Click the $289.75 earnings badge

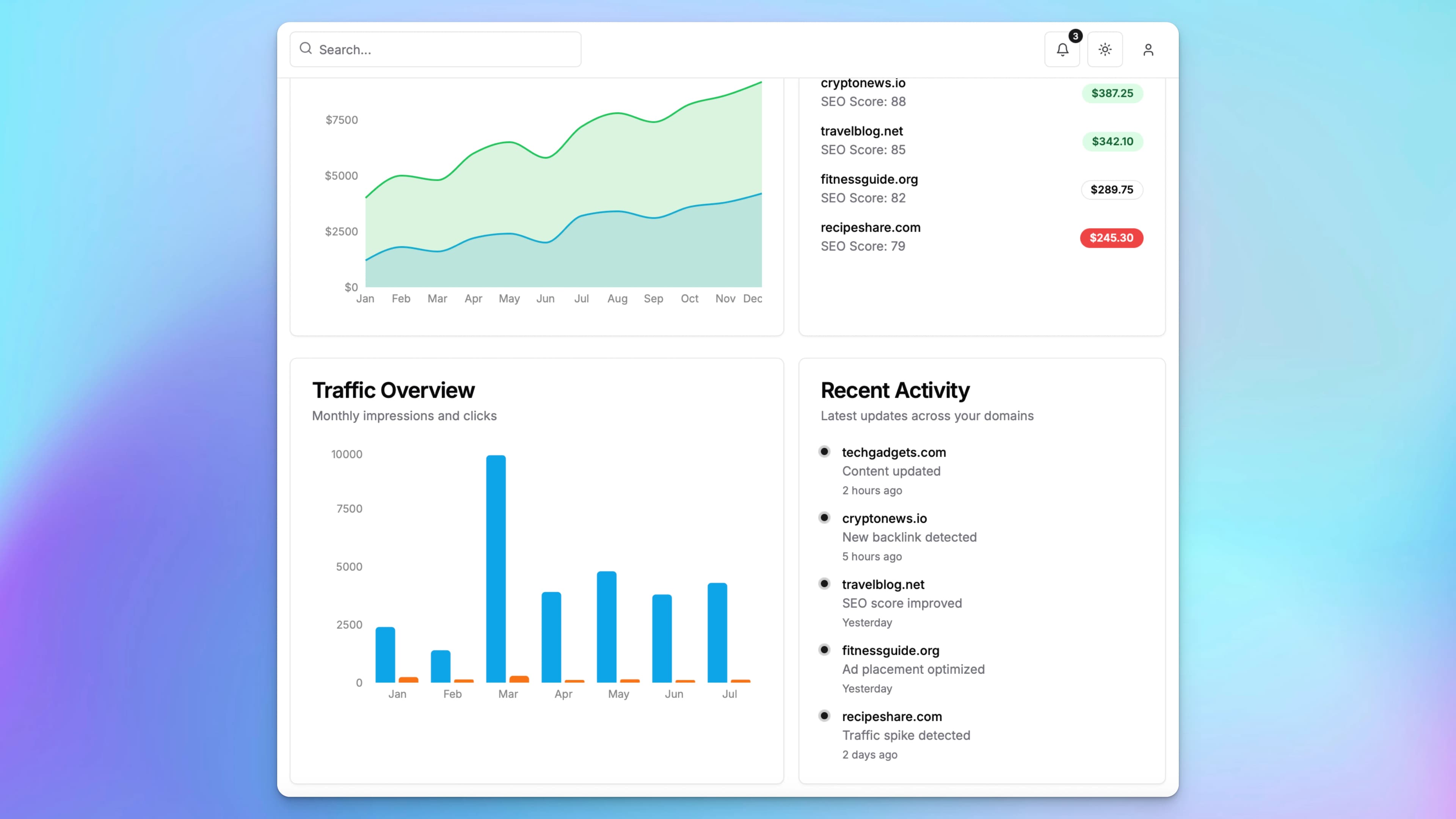pos(1111,190)
